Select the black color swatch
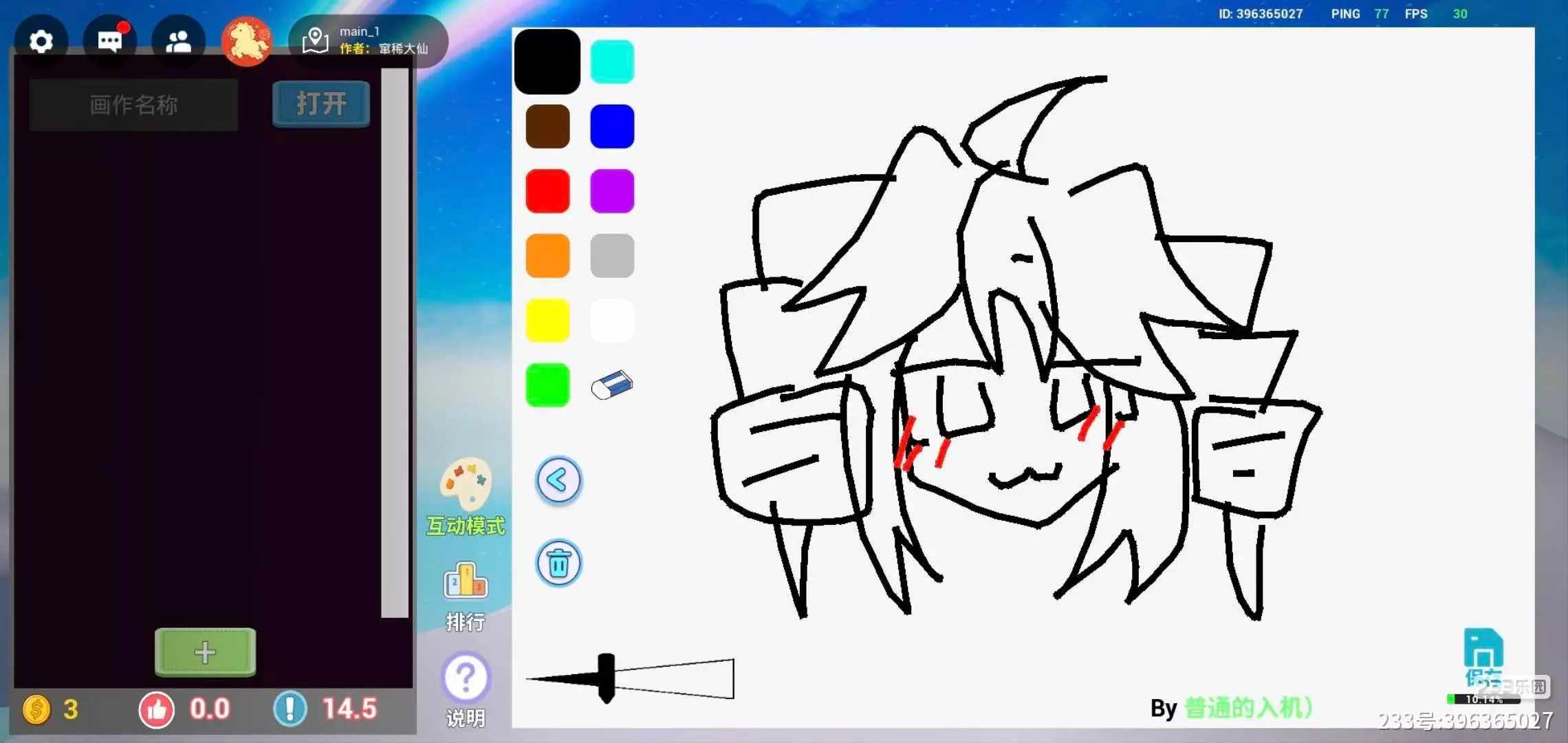Image resolution: width=1568 pixels, height=743 pixels. [x=547, y=62]
